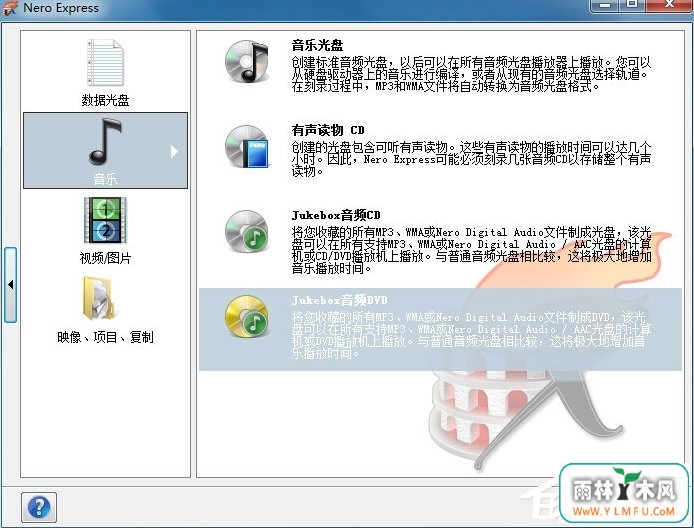This screenshot has width=694, height=528.
Task: Choose the Jukebox音频CD heading
Action: point(336,215)
